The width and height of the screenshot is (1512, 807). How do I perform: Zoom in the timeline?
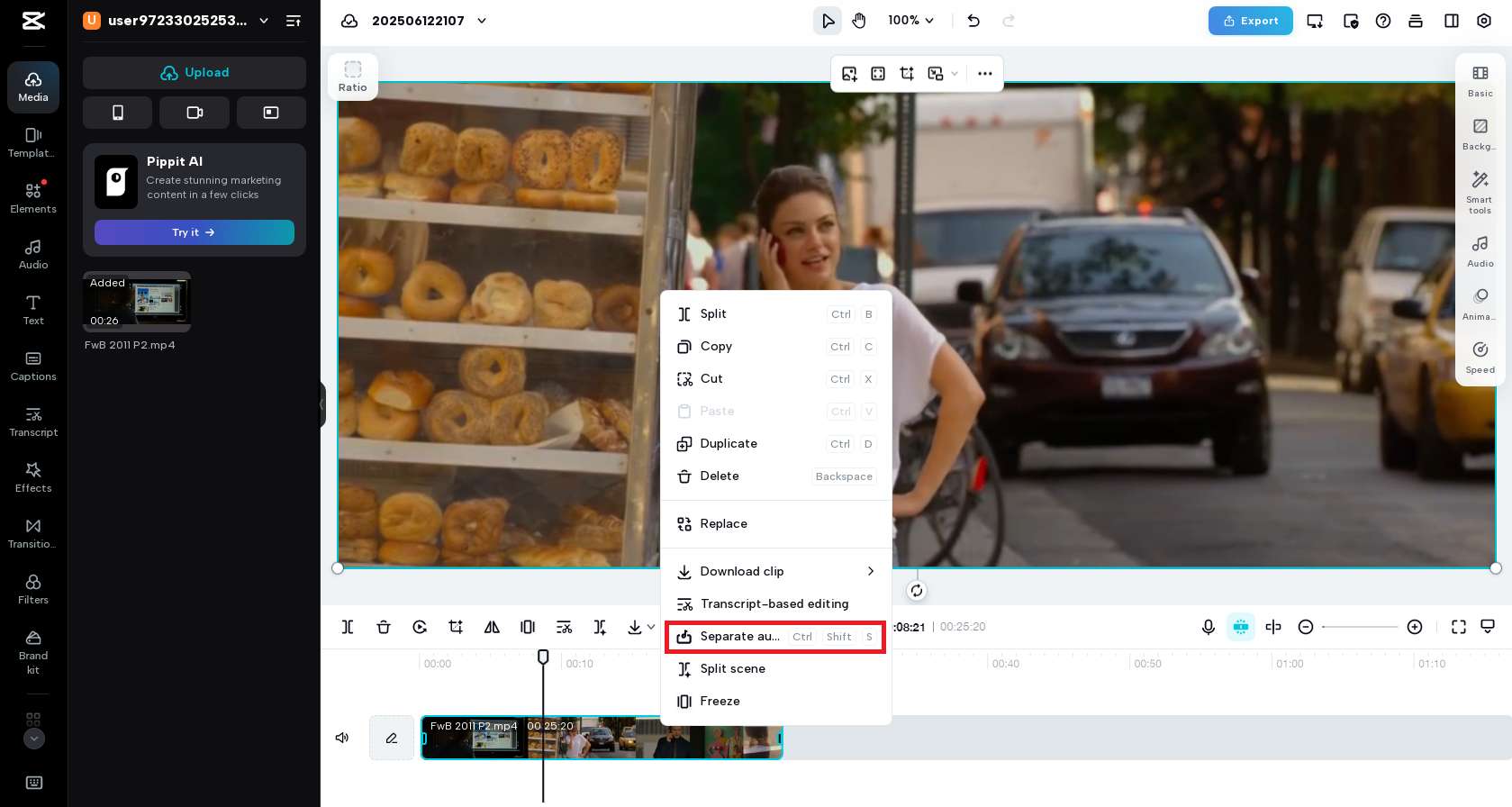pyautogui.click(x=1415, y=627)
